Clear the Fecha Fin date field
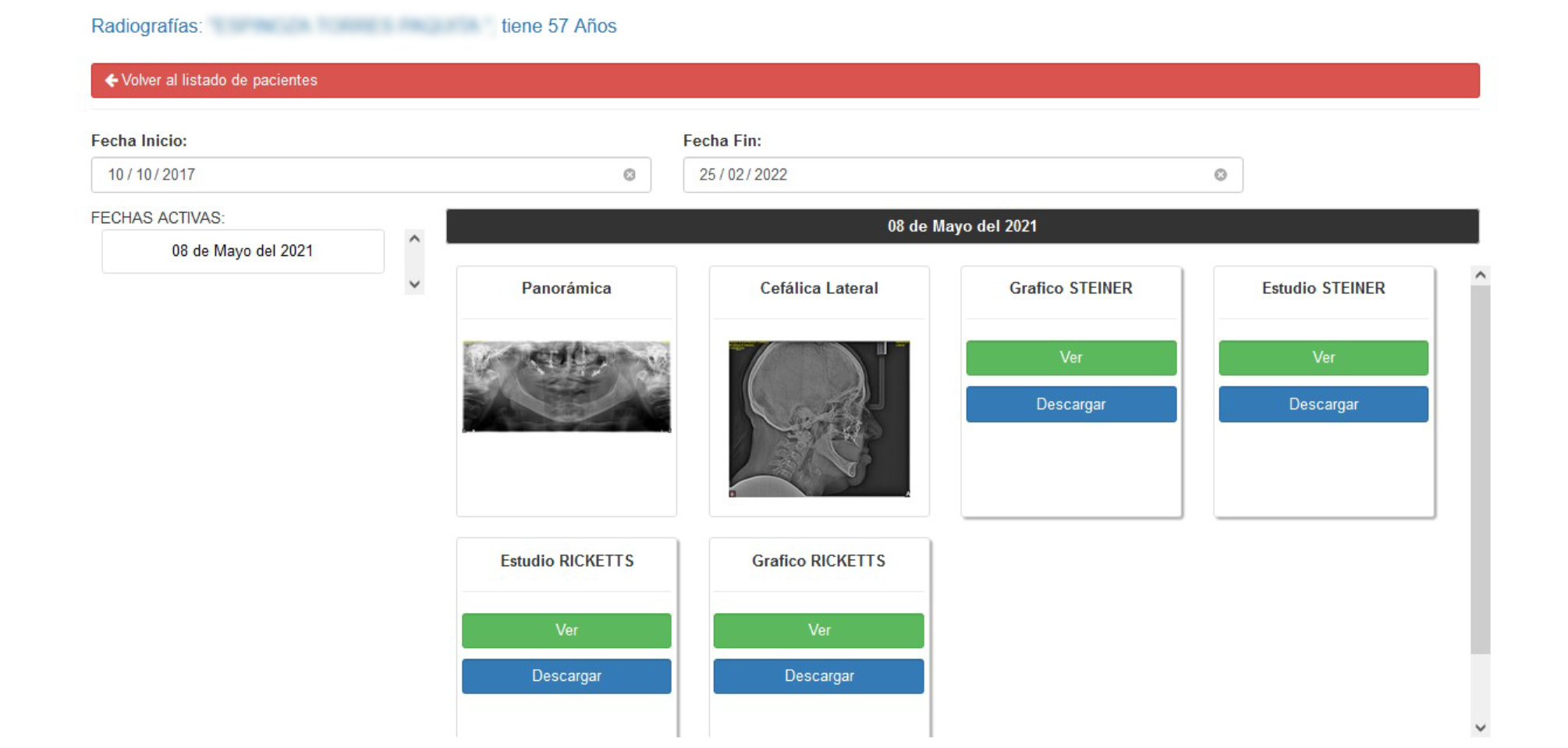 [1221, 175]
